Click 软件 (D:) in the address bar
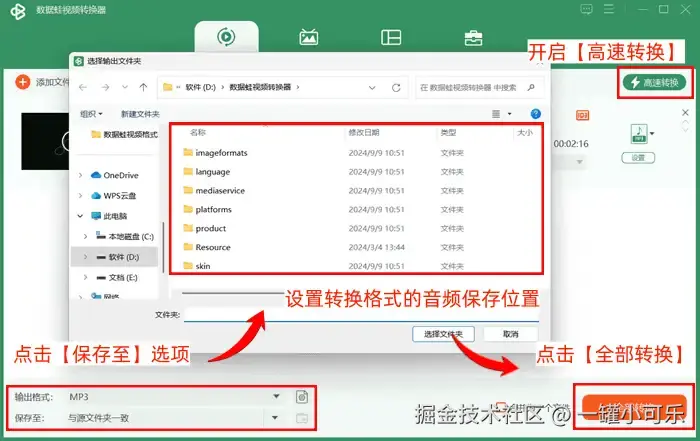Screen dimensions: 700x441 [x=200, y=87]
